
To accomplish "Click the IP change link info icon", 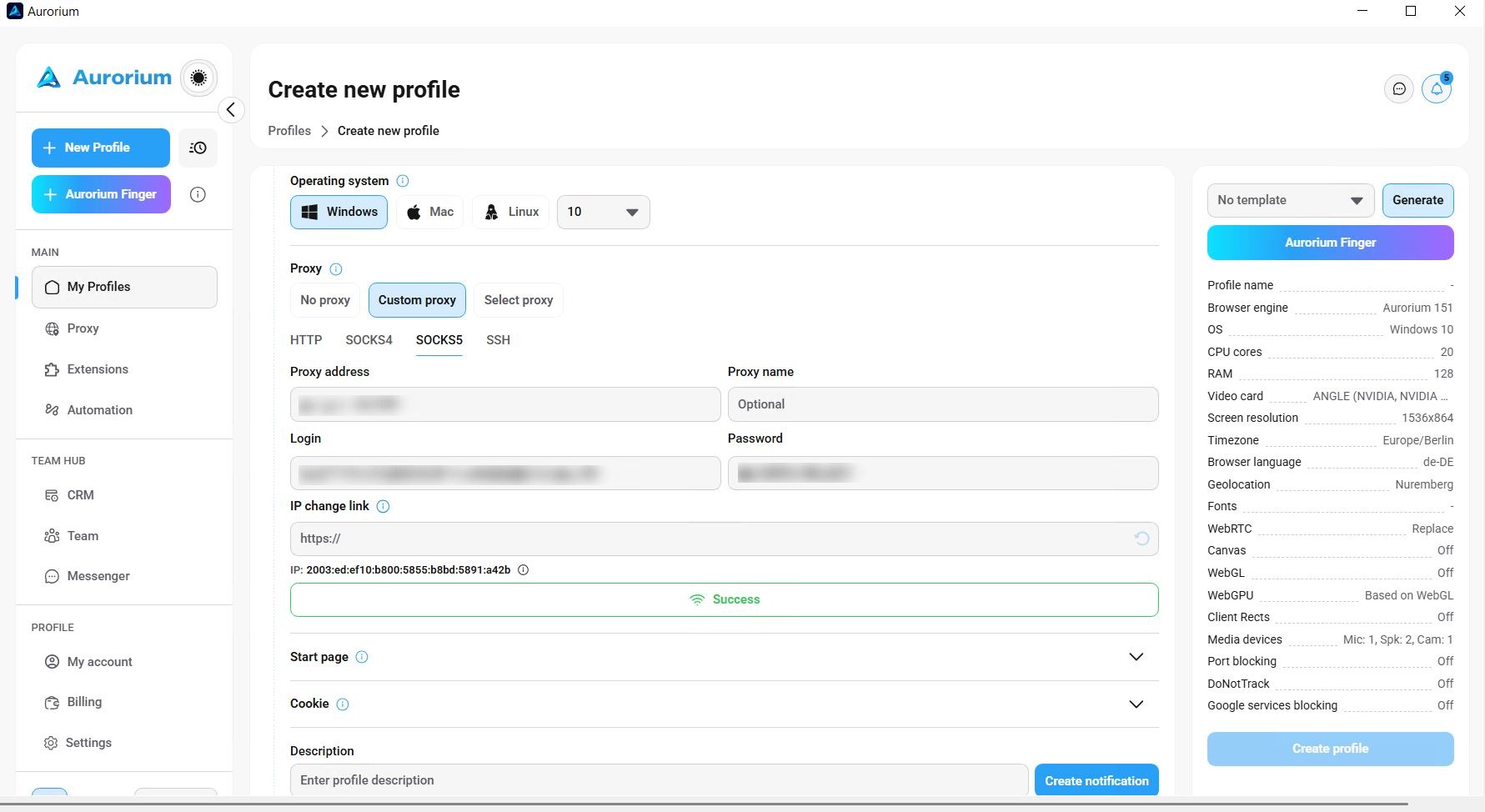I will click(383, 506).
